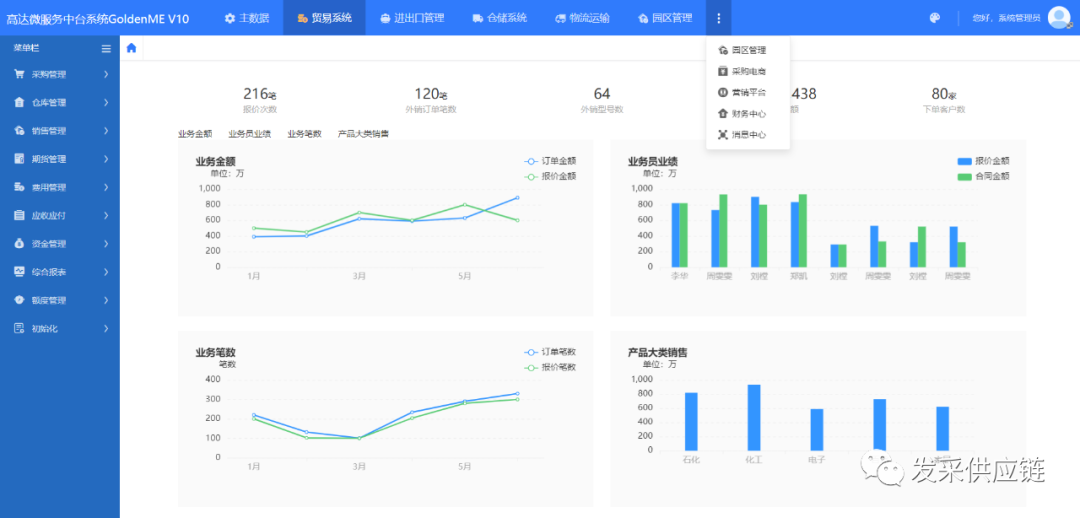Open the 进出口管理 top navigation tab
Screen dimensions: 1080x518
pos(412,19)
